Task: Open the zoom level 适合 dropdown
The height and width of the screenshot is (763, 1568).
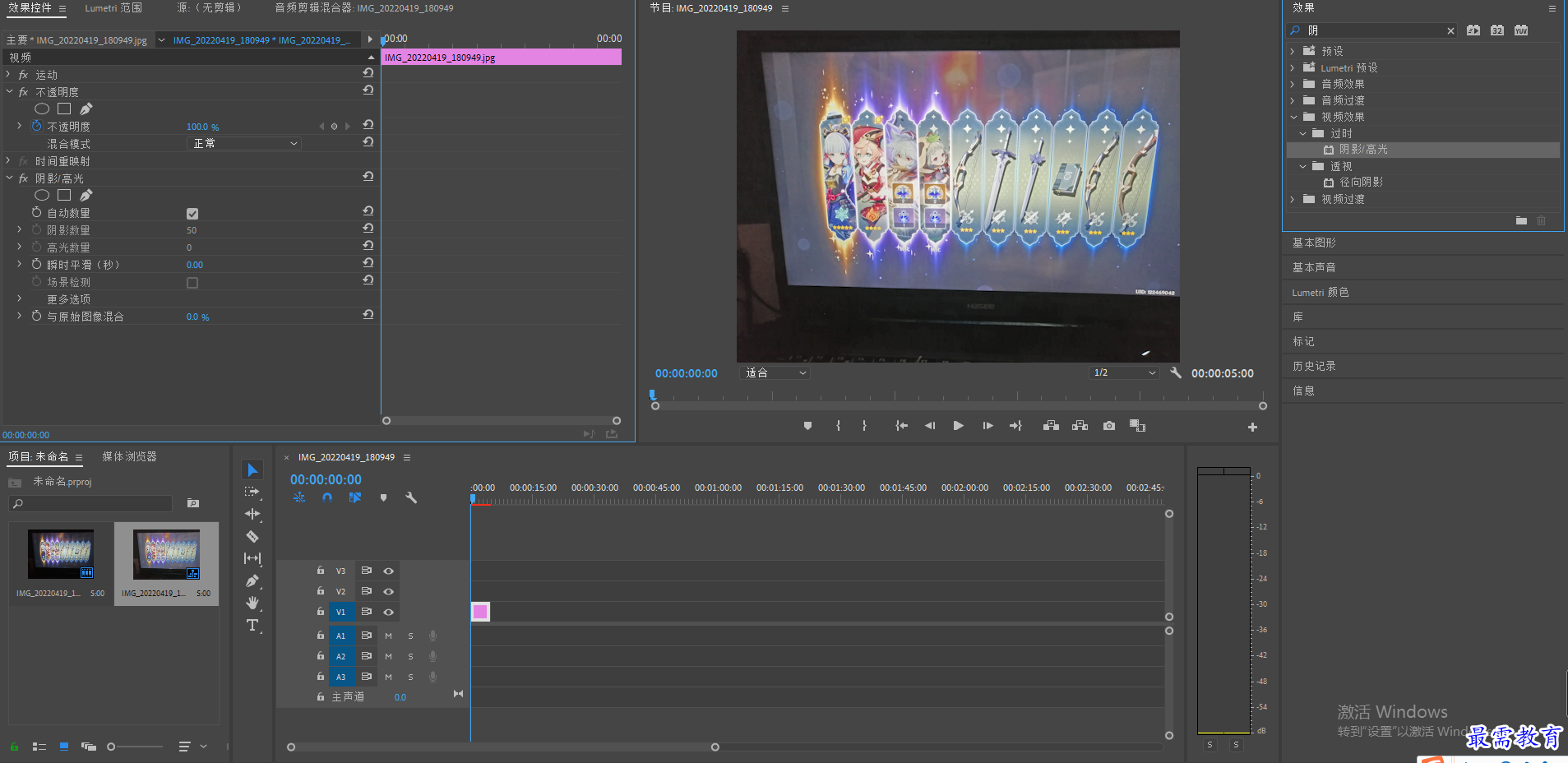Action: coord(775,372)
